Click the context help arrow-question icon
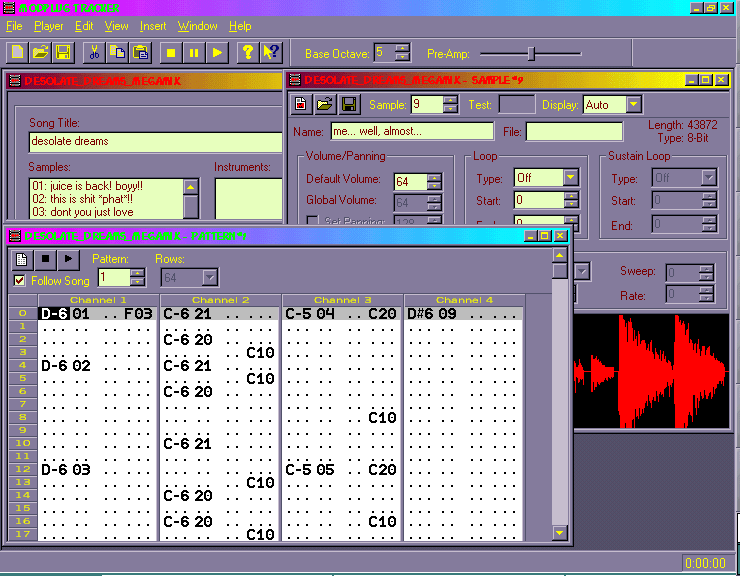The width and height of the screenshot is (740, 576). pyautogui.click(x=270, y=52)
